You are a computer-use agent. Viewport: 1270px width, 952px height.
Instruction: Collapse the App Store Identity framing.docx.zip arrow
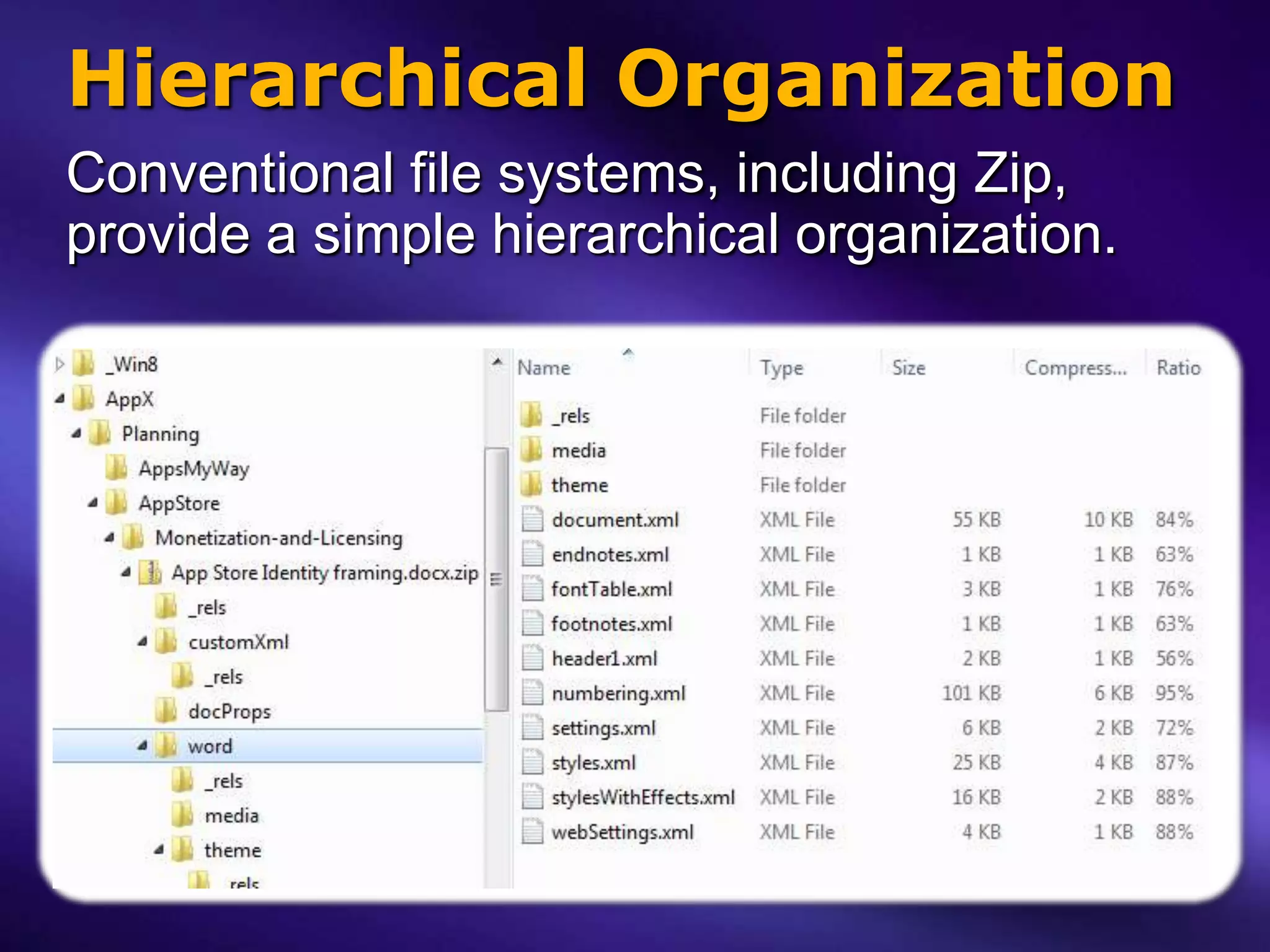coord(126,573)
